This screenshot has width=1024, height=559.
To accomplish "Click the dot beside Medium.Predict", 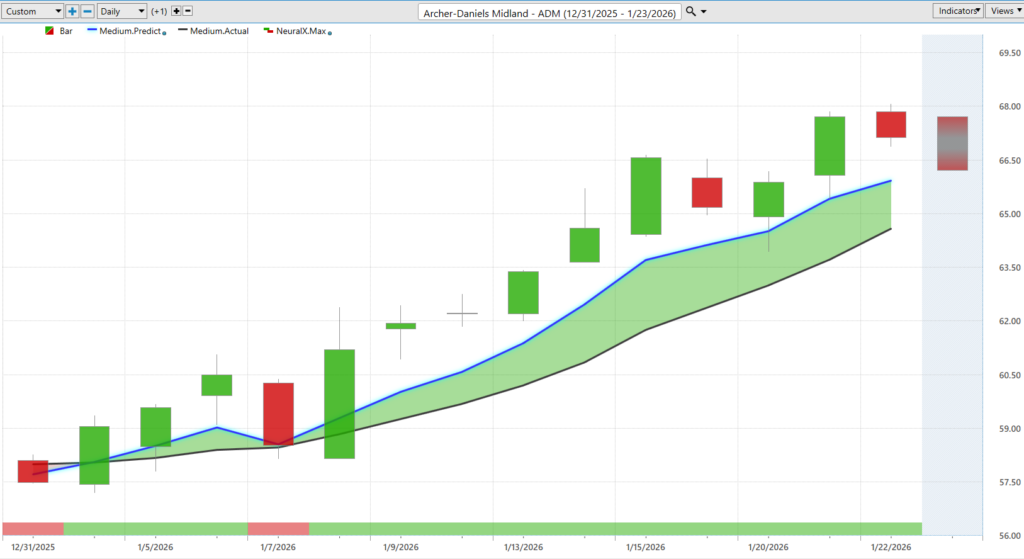I will 164,33.
